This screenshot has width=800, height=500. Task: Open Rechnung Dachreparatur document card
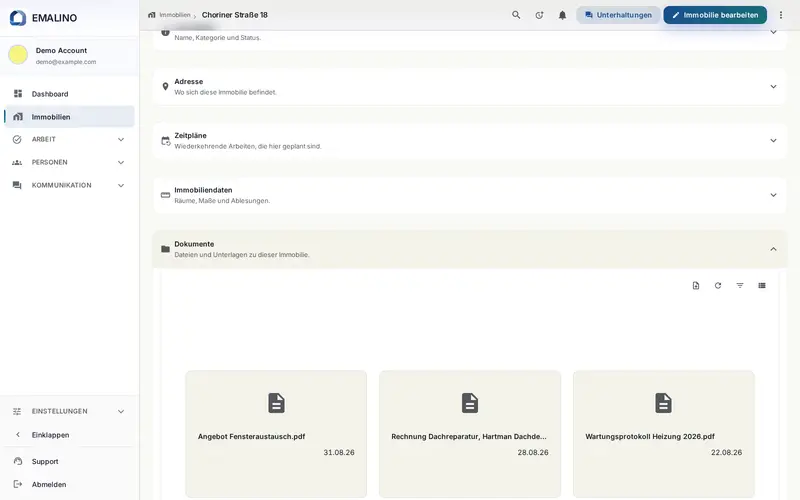click(x=470, y=434)
